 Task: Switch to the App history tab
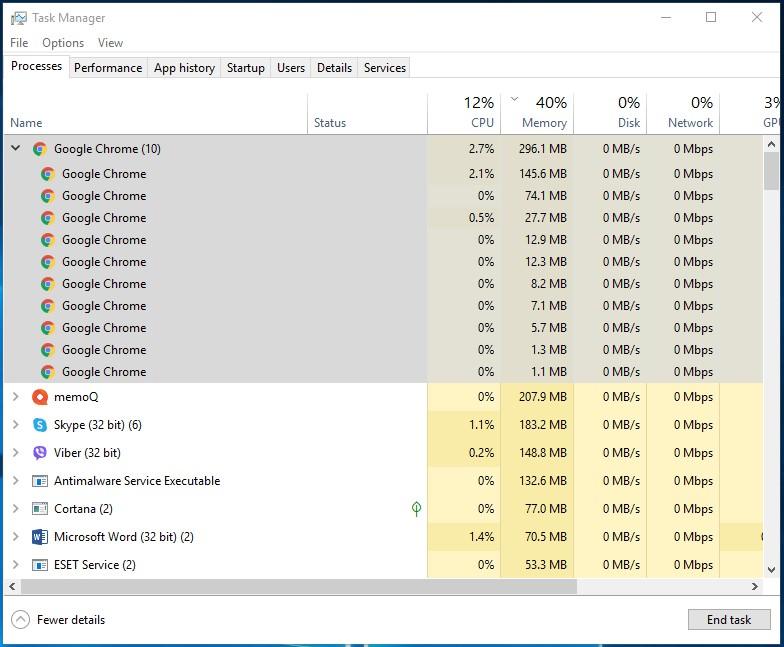click(x=184, y=68)
